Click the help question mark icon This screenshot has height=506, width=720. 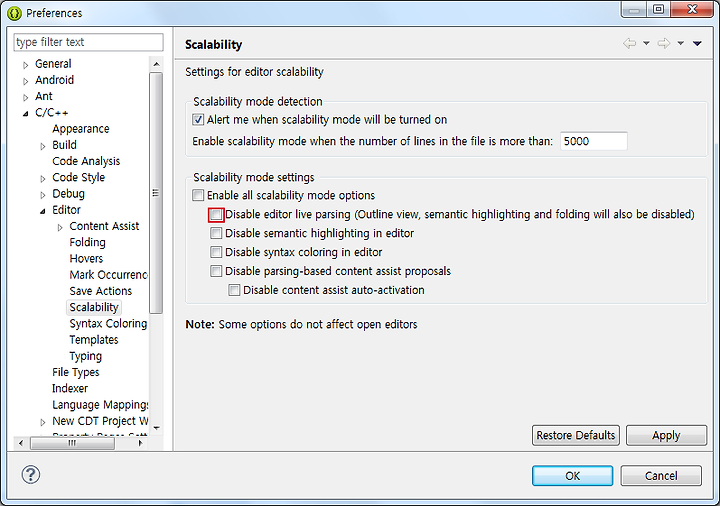pyautogui.click(x=31, y=474)
